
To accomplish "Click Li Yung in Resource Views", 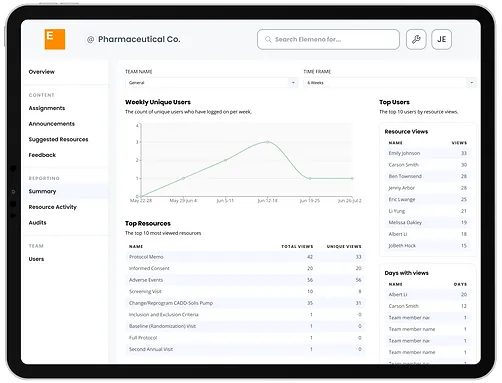I will tap(397, 211).
